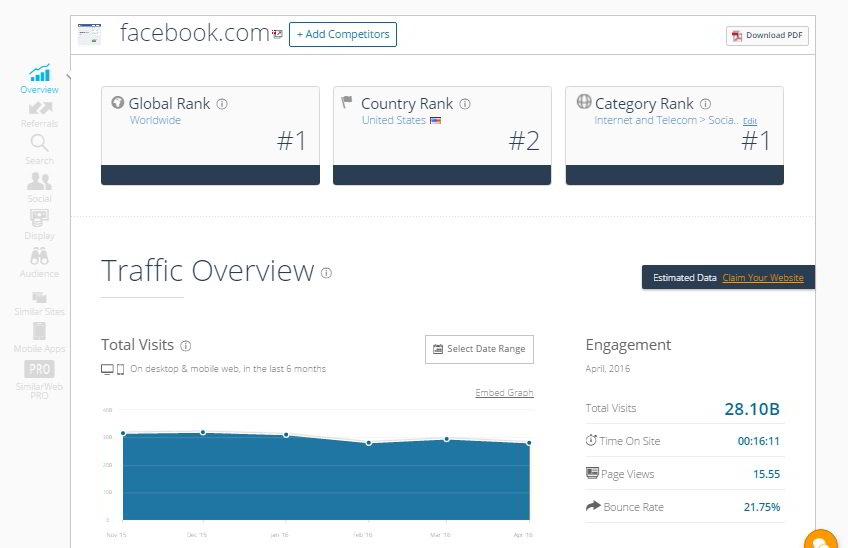Open the Display sidebar section

(x=39, y=224)
